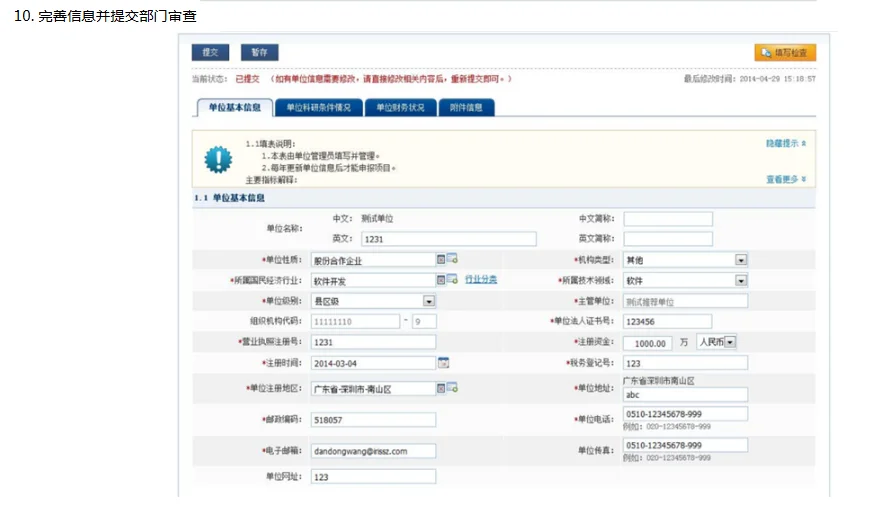871x524 pixels.
Task: Click the 组织机构代码 check digit field showing 9
Action: coord(424,321)
